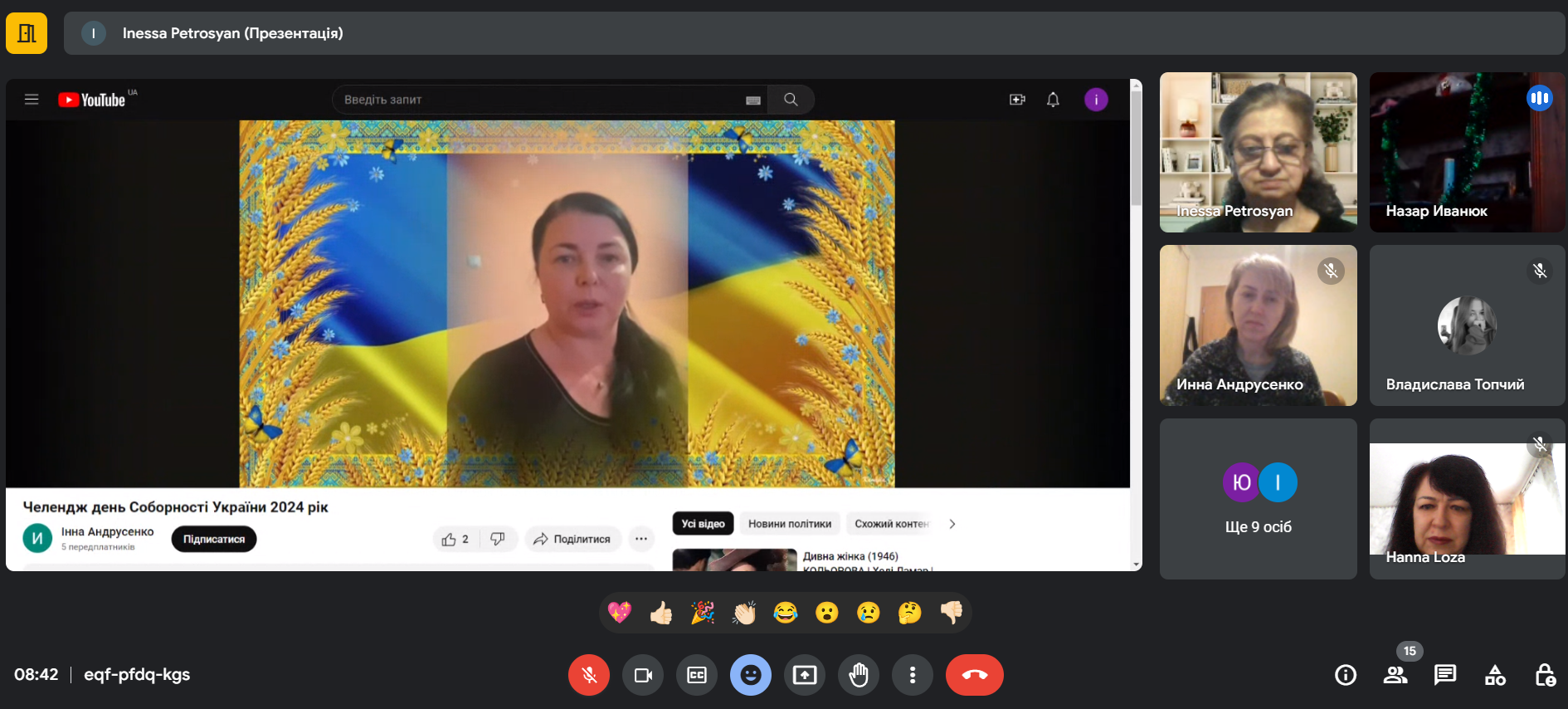Expand YouTube category chips with right chevron
This screenshot has height=709, width=1568.
(x=952, y=524)
